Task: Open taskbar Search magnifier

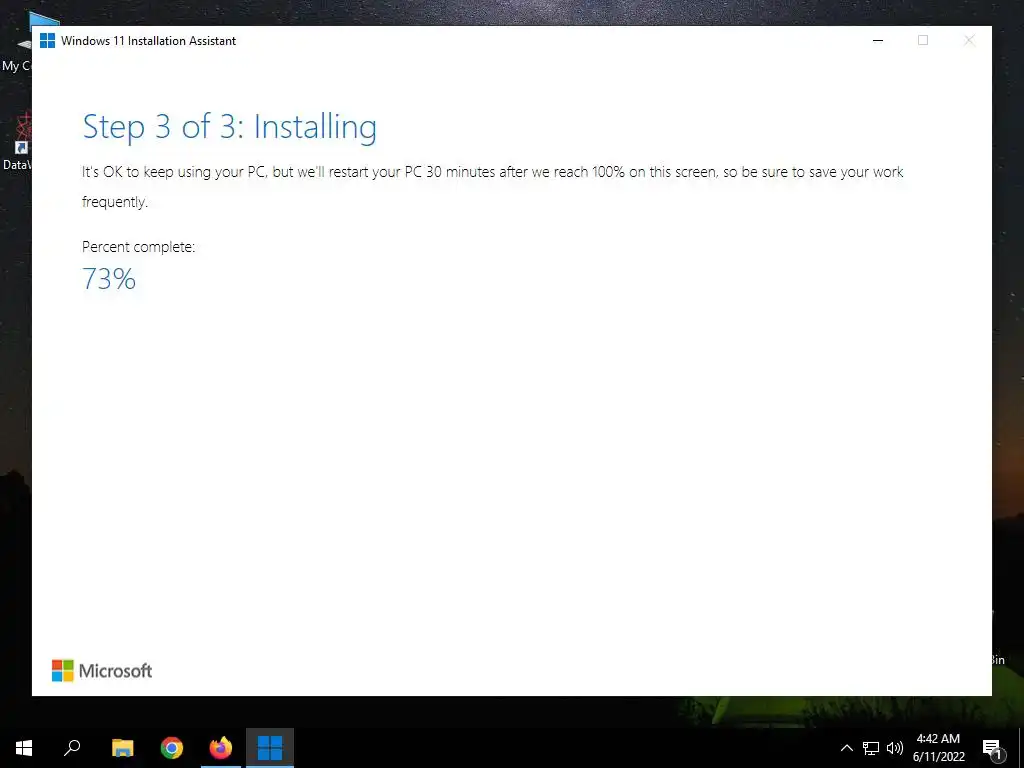Action: (72, 748)
